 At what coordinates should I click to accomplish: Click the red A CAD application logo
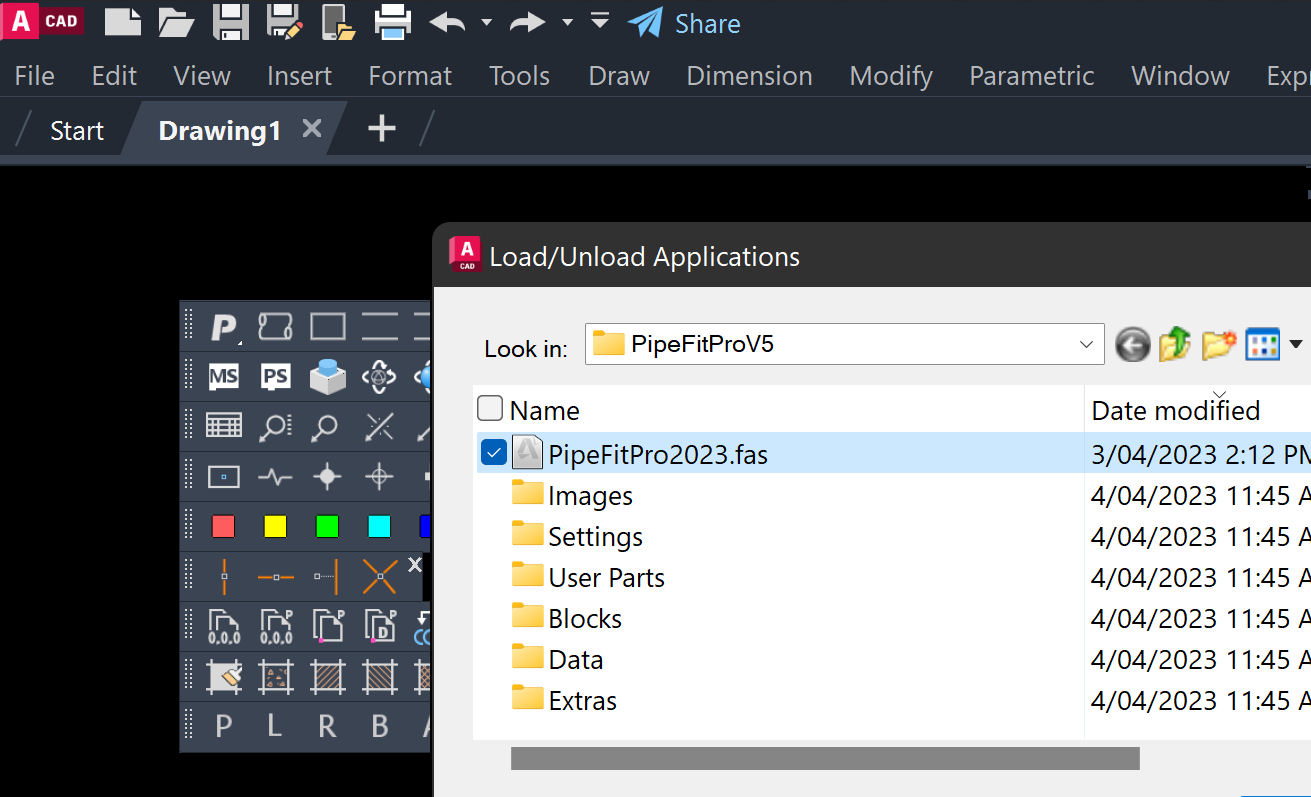pos(41,21)
